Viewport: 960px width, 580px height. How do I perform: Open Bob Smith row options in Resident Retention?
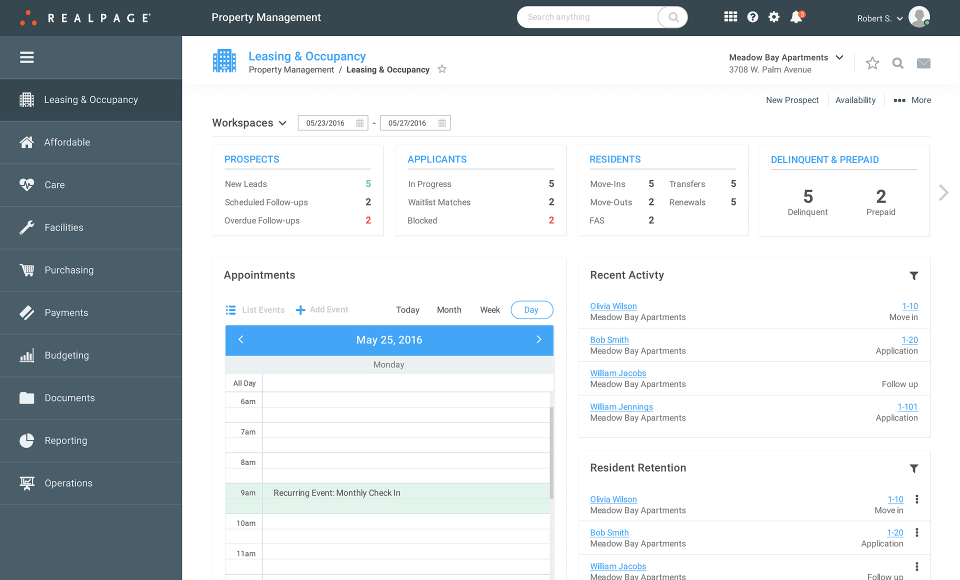917,533
